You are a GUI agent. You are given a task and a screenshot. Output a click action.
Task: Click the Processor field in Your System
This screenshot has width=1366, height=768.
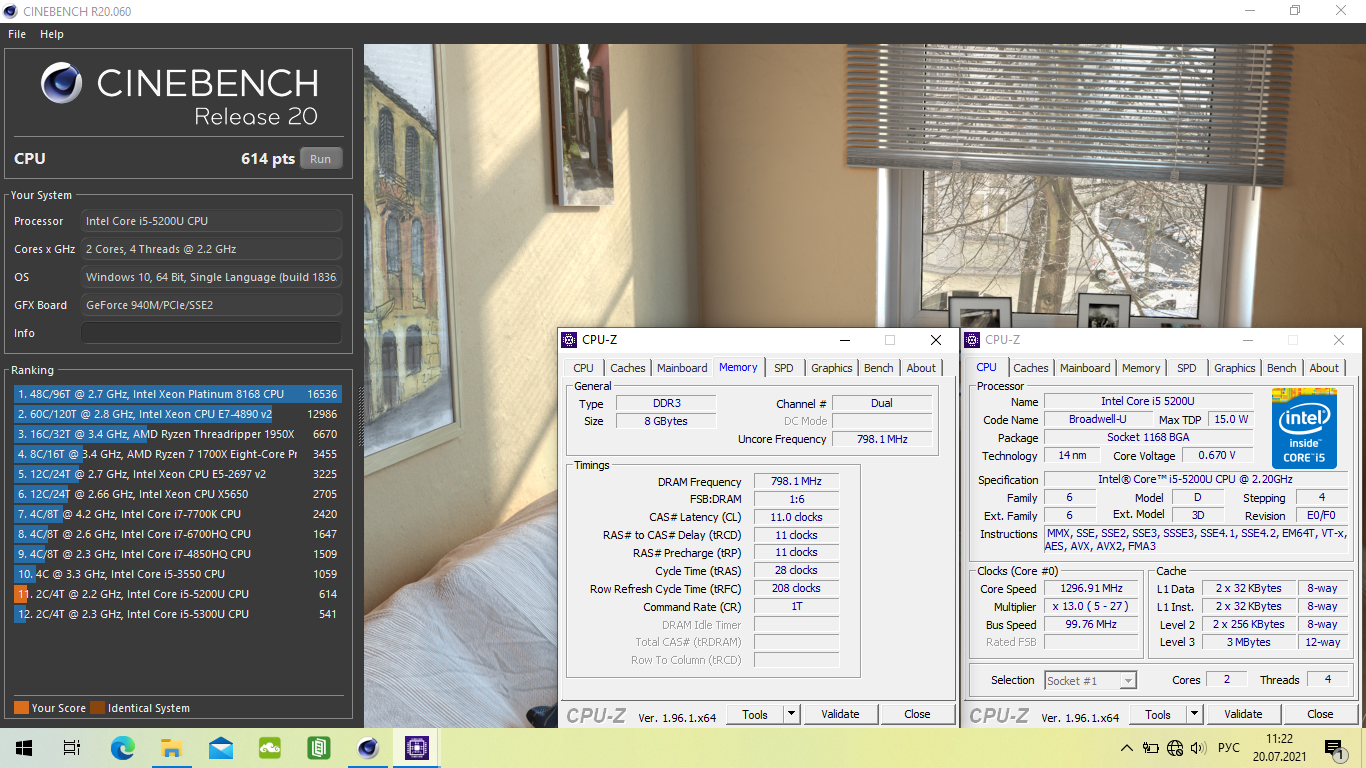pos(211,221)
